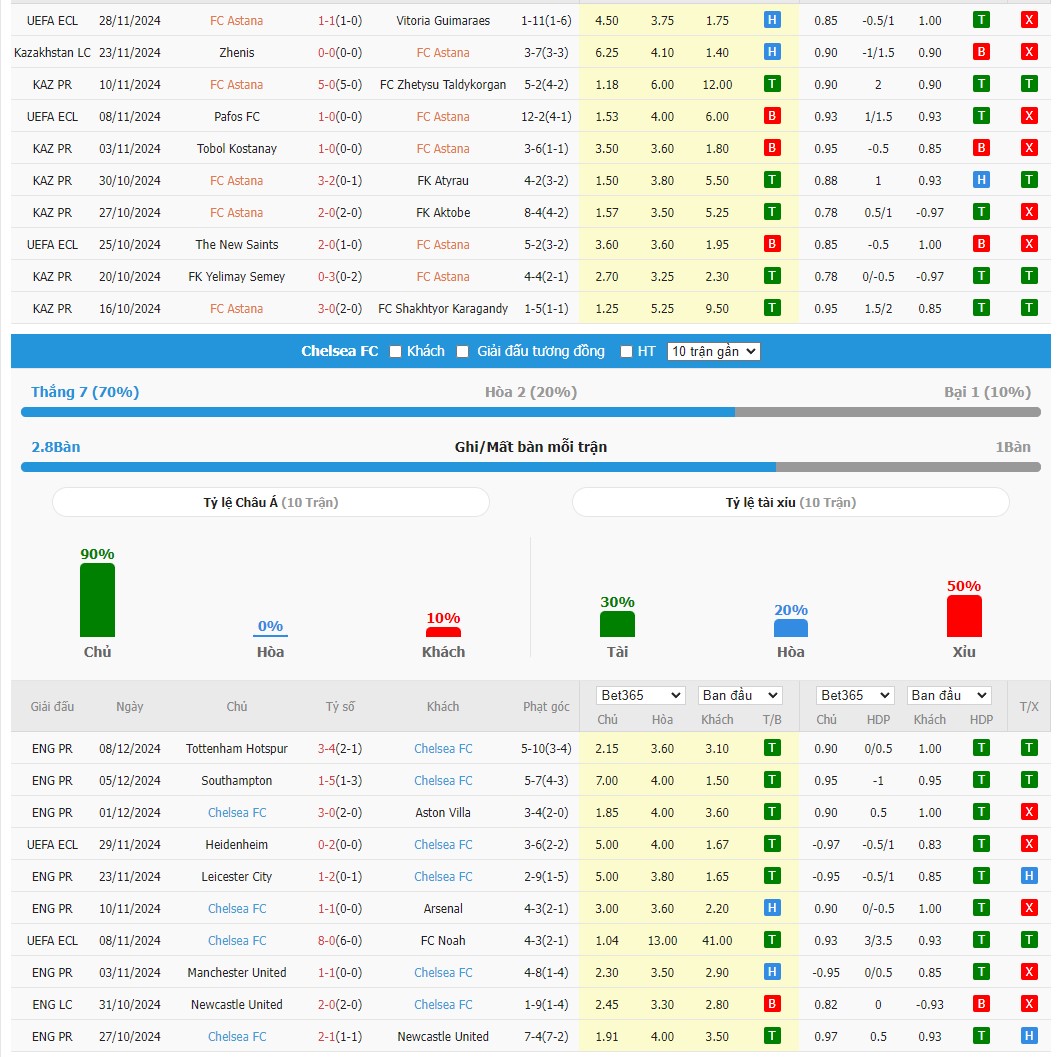1061x1057 pixels.
Task: Click the green T handicap badge in the Vitoria Guimaraes row
Action: (980, 20)
